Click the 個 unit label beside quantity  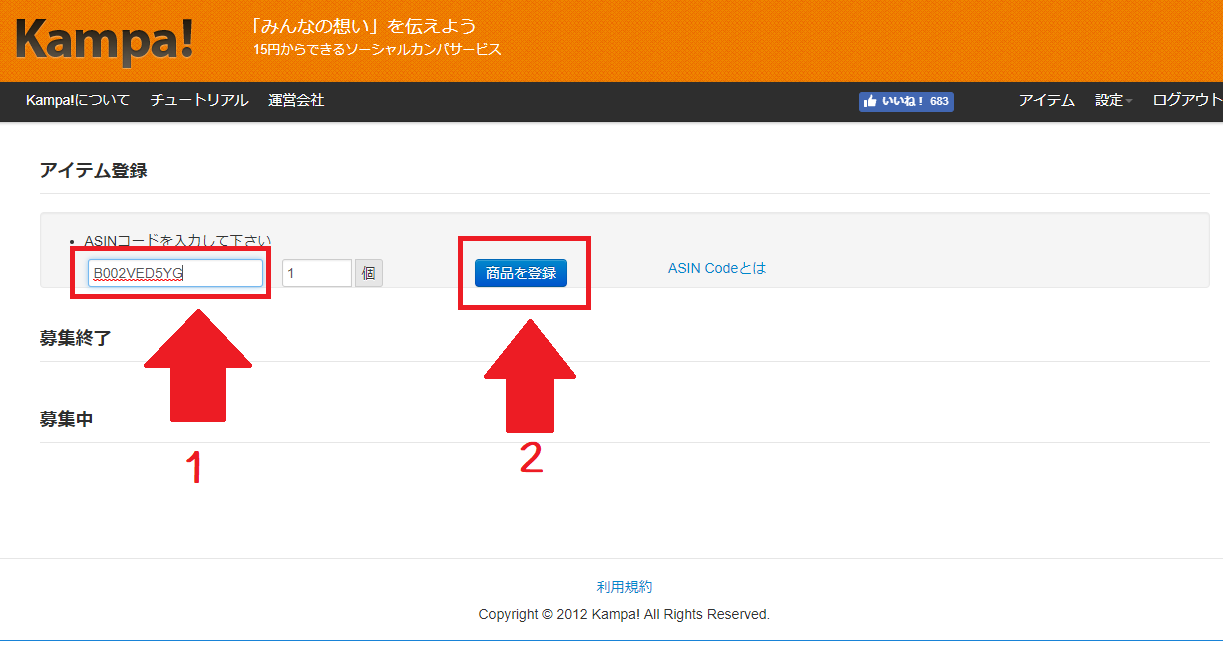click(x=369, y=273)
